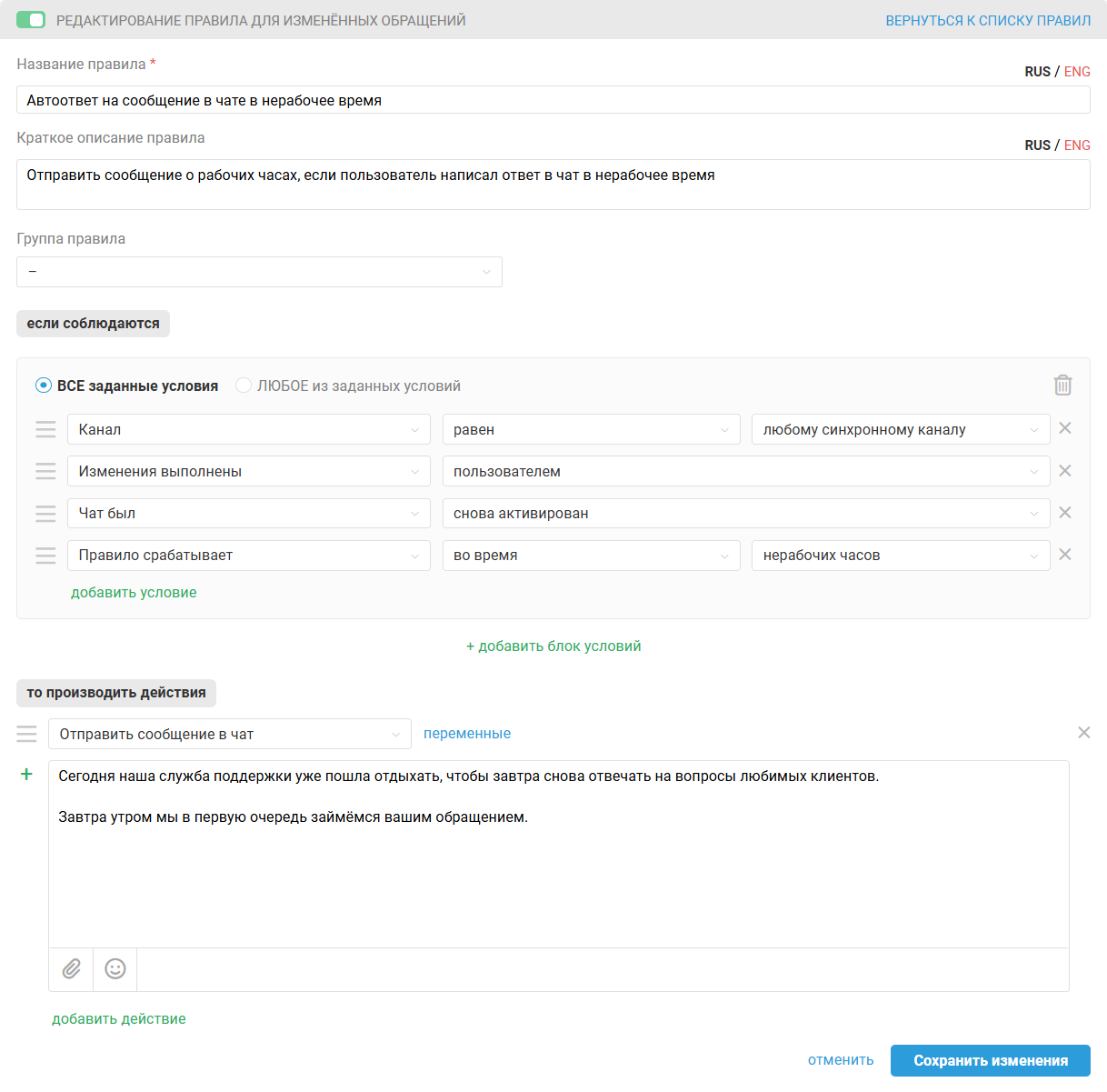Remove the Отправить сообщение в чат action
1107x1092 pixels.
tap(1083, 733)
